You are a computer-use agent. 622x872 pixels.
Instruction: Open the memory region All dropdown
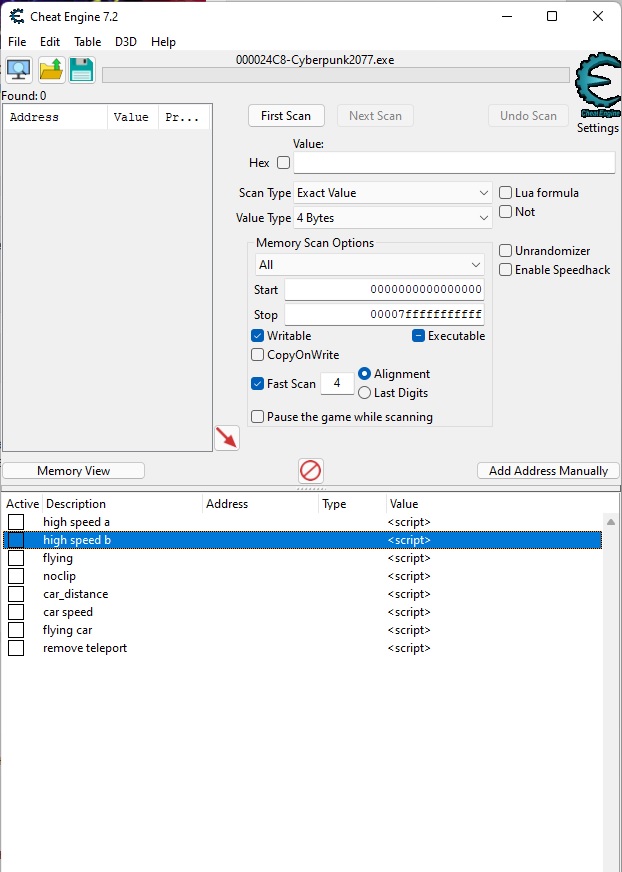(x=370, y=265)
